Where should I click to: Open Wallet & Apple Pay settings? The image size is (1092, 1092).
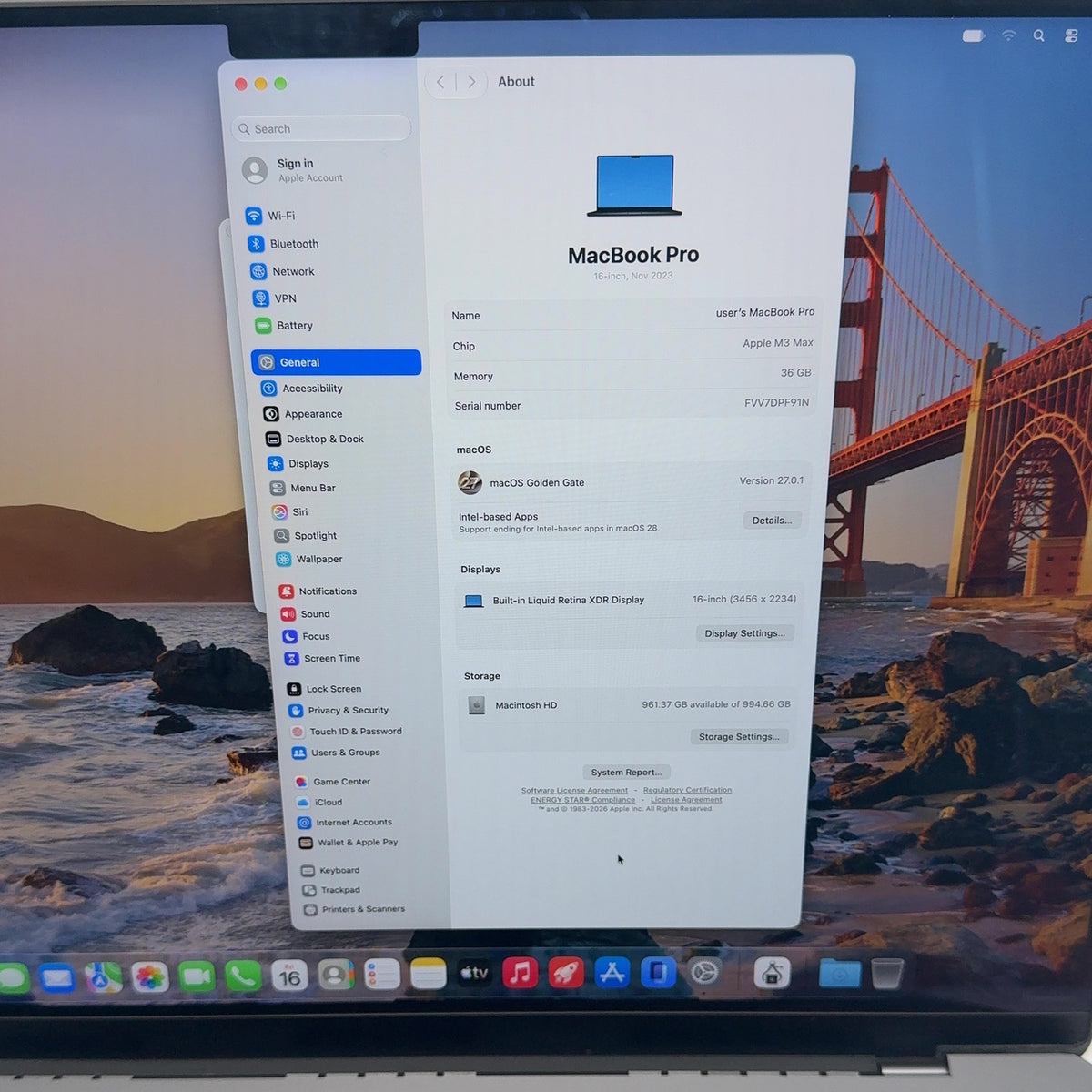tap(349, 843)
